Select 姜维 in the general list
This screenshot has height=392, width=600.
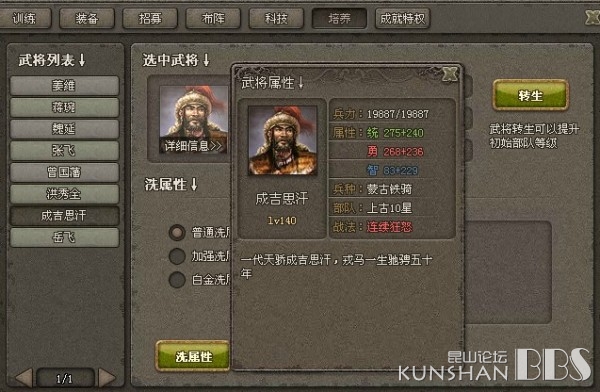(x=64, y=85)
